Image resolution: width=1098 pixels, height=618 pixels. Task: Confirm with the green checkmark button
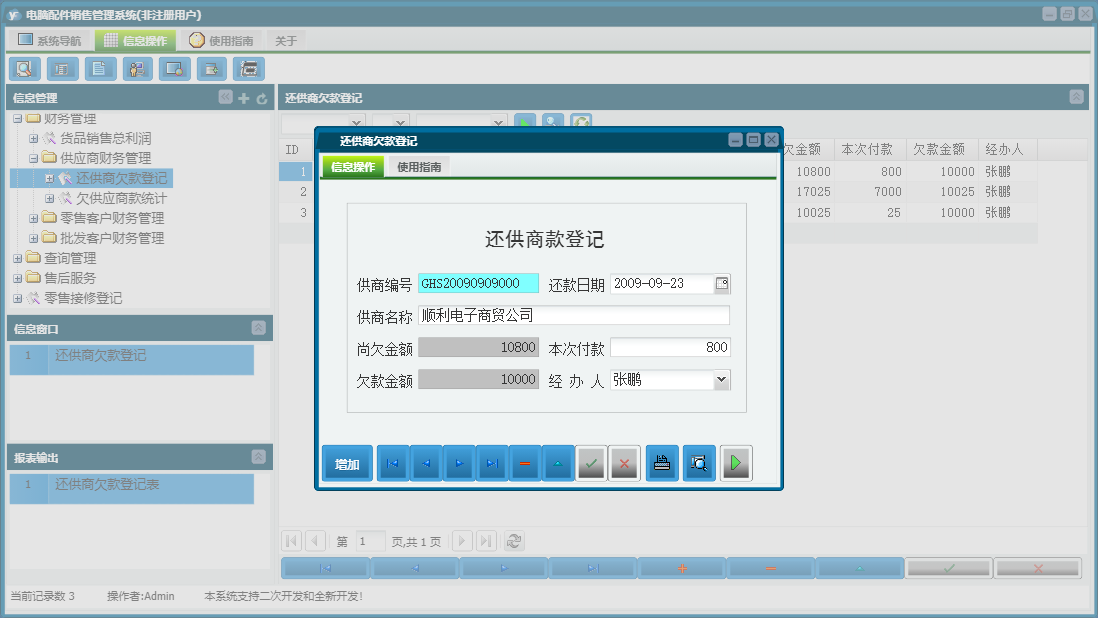(x=590, y=462)
